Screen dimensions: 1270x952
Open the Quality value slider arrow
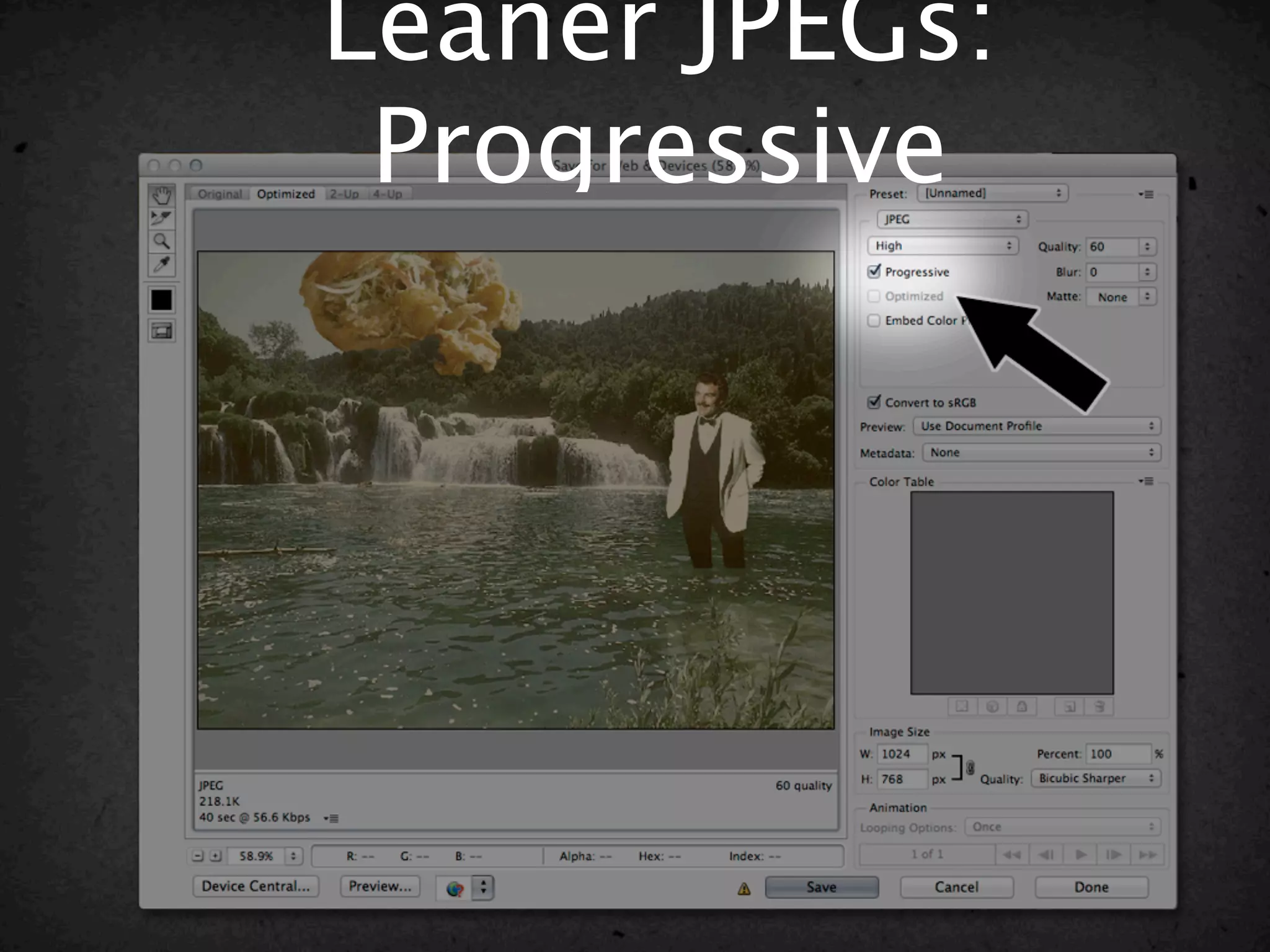[1147, 247]
